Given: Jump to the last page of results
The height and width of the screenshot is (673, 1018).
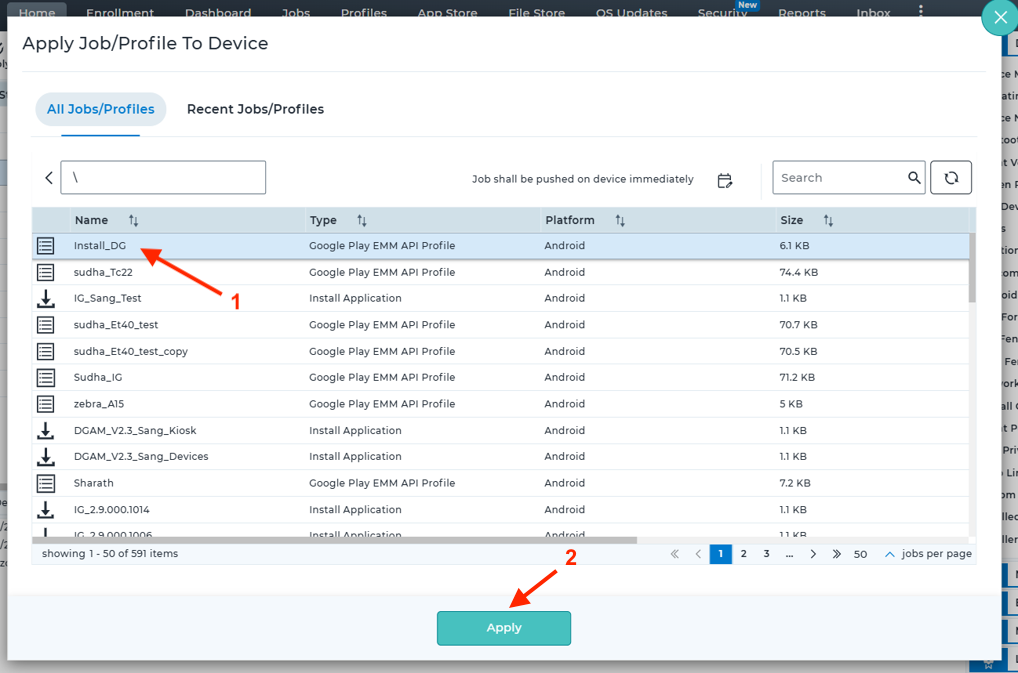Looking at the screenshot, I should pyautogui.click(x=836, y=554).
